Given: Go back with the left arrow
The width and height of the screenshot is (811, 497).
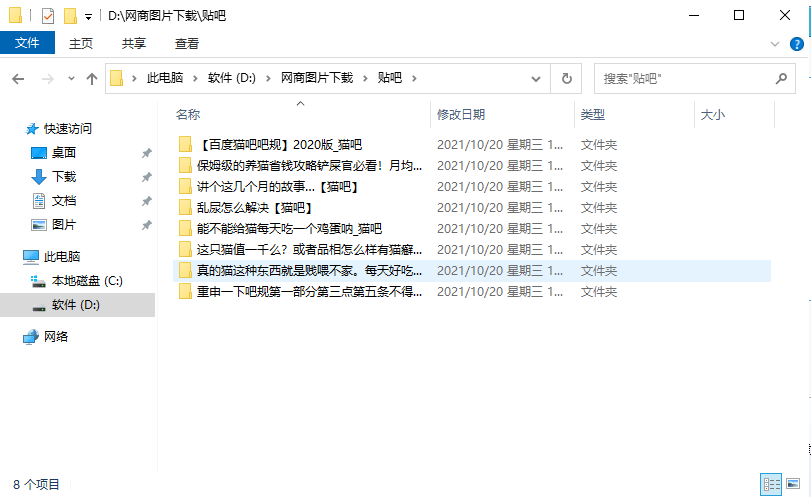Looking at the screenshot, I should click(18, 79).
